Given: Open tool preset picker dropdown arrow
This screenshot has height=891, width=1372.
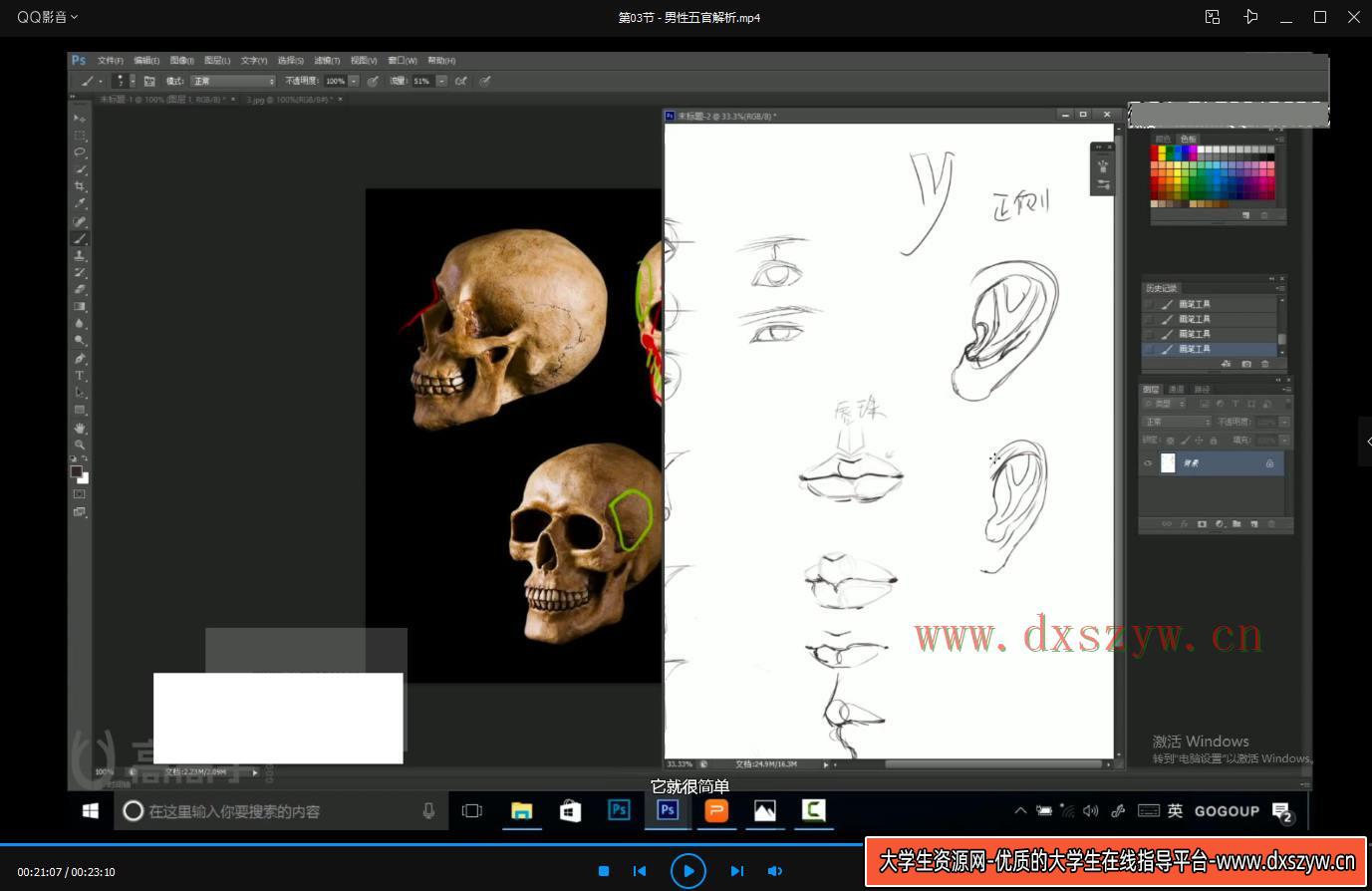Looking at the screenshot, I should (101, 81).
